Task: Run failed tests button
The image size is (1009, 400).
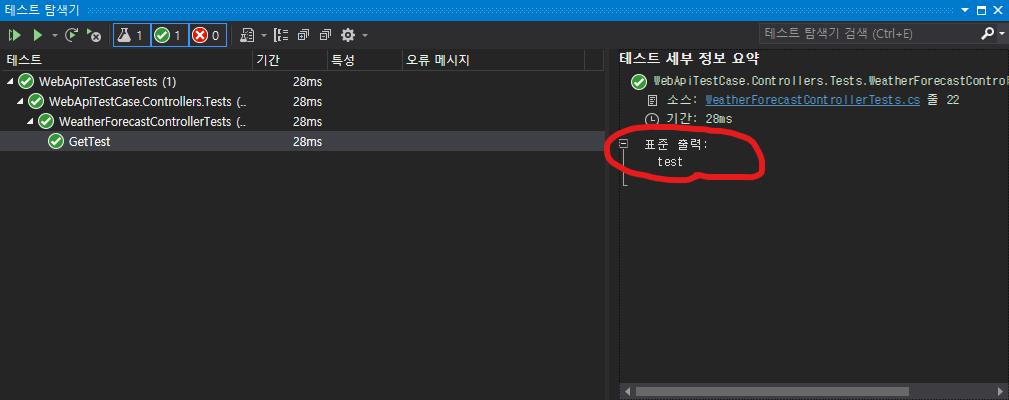Action: (94, 35)
